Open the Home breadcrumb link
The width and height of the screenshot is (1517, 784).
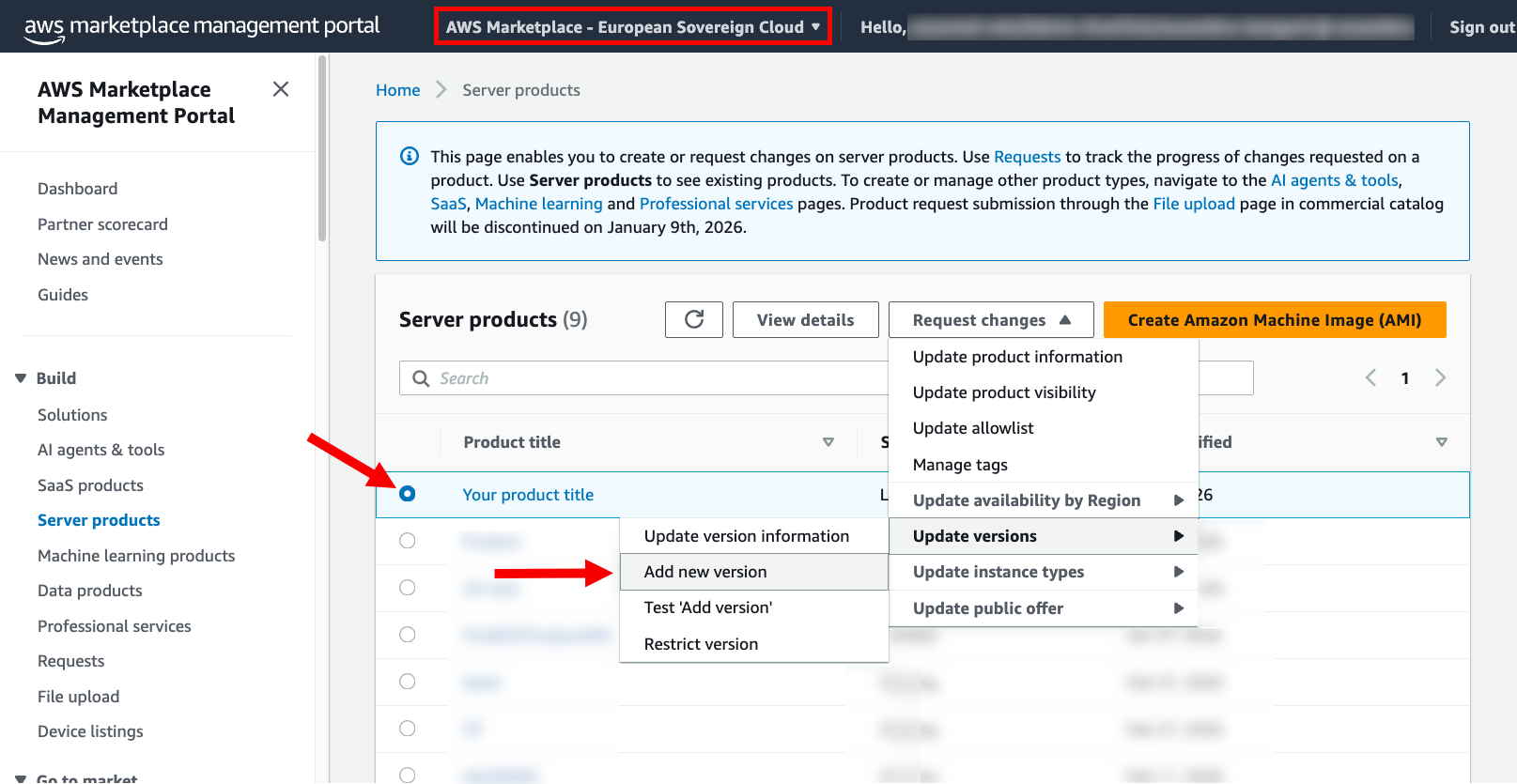coord(398,90)
